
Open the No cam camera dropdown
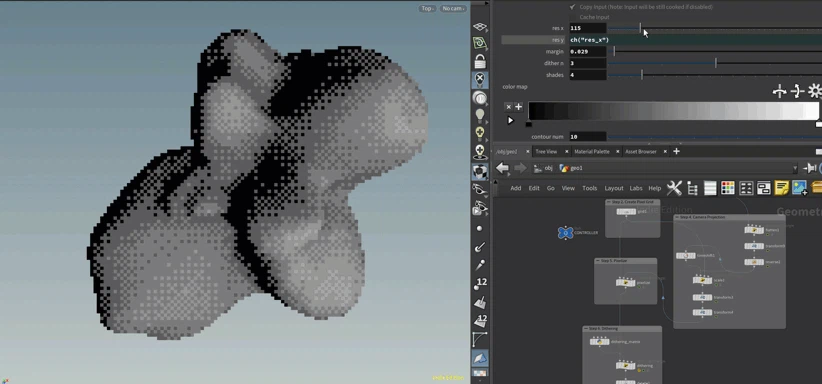pos(453,8)
